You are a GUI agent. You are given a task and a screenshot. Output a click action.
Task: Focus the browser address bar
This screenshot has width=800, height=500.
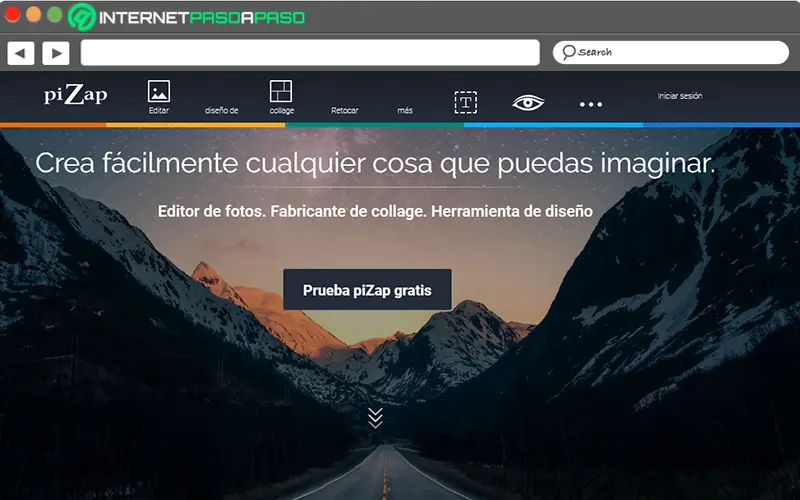click(310, 53)
